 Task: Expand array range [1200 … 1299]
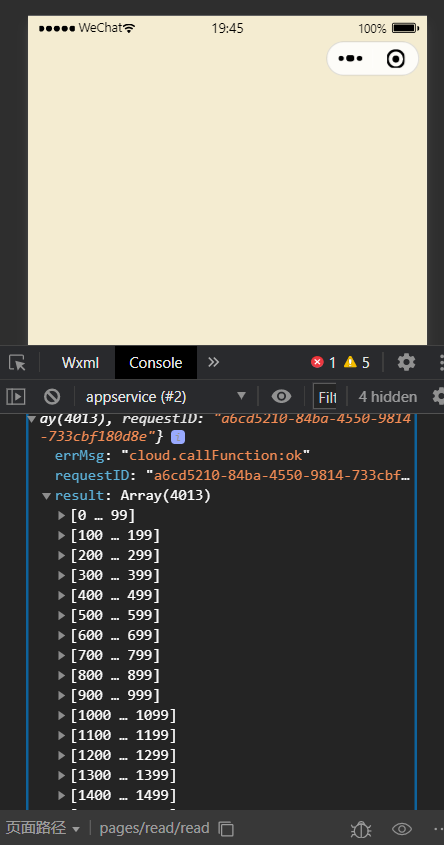[x=61, y=755]
